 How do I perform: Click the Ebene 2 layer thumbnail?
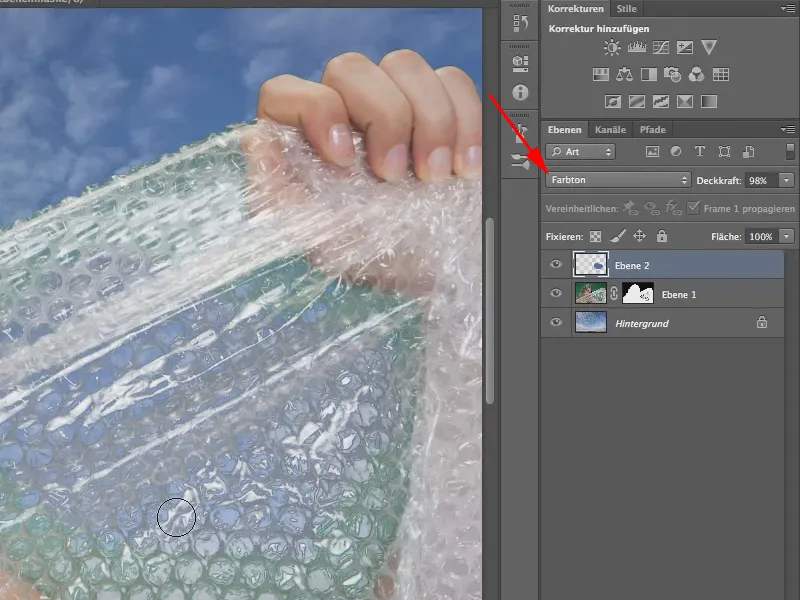coord(591,264)
